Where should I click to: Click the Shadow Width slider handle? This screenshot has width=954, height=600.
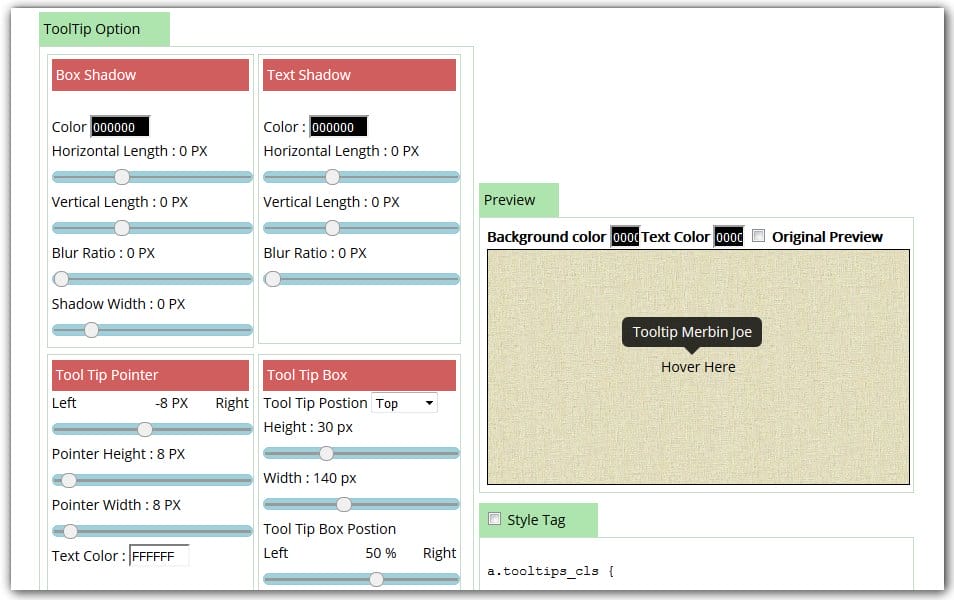tap(91, 329)
